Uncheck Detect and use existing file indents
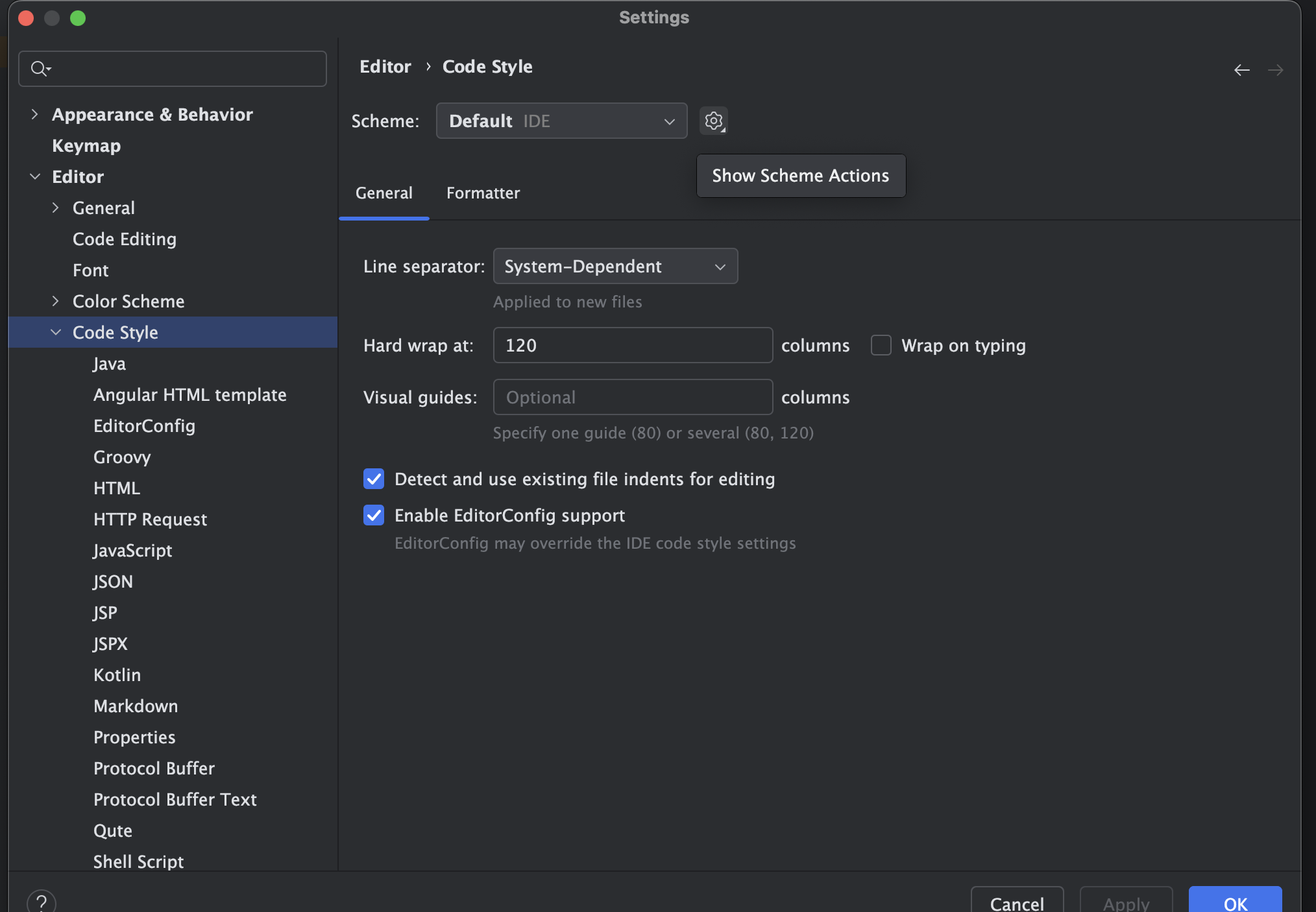 tap(374, 479)
